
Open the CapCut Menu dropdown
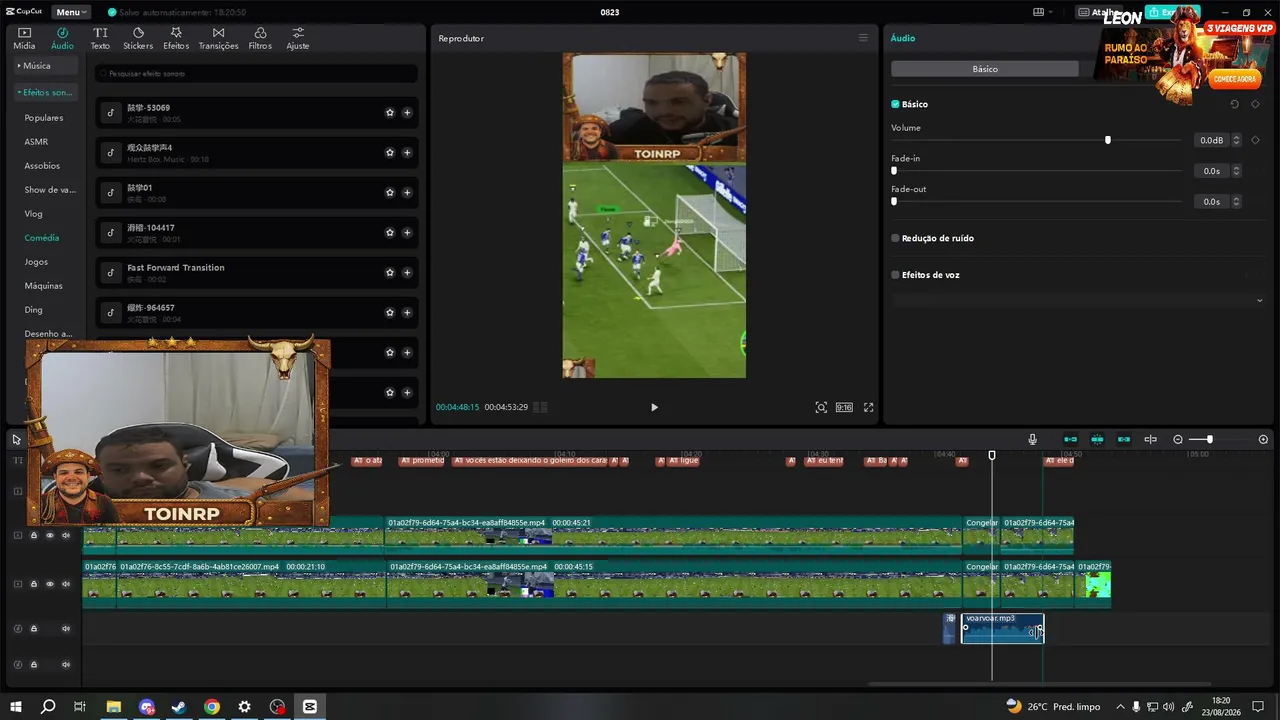(x=71, y=12)
